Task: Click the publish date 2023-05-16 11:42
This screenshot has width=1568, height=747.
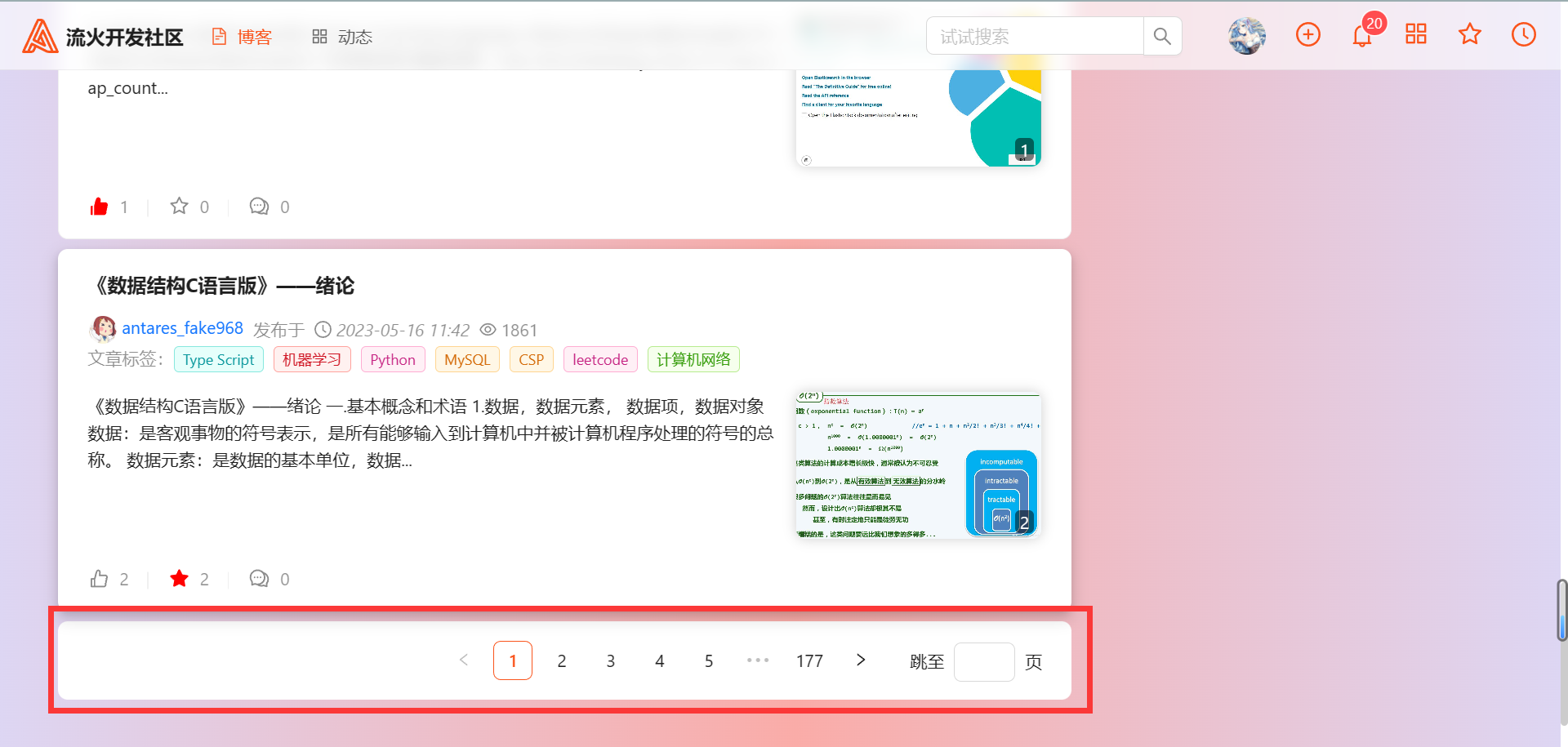Action: tap(403, 330)
